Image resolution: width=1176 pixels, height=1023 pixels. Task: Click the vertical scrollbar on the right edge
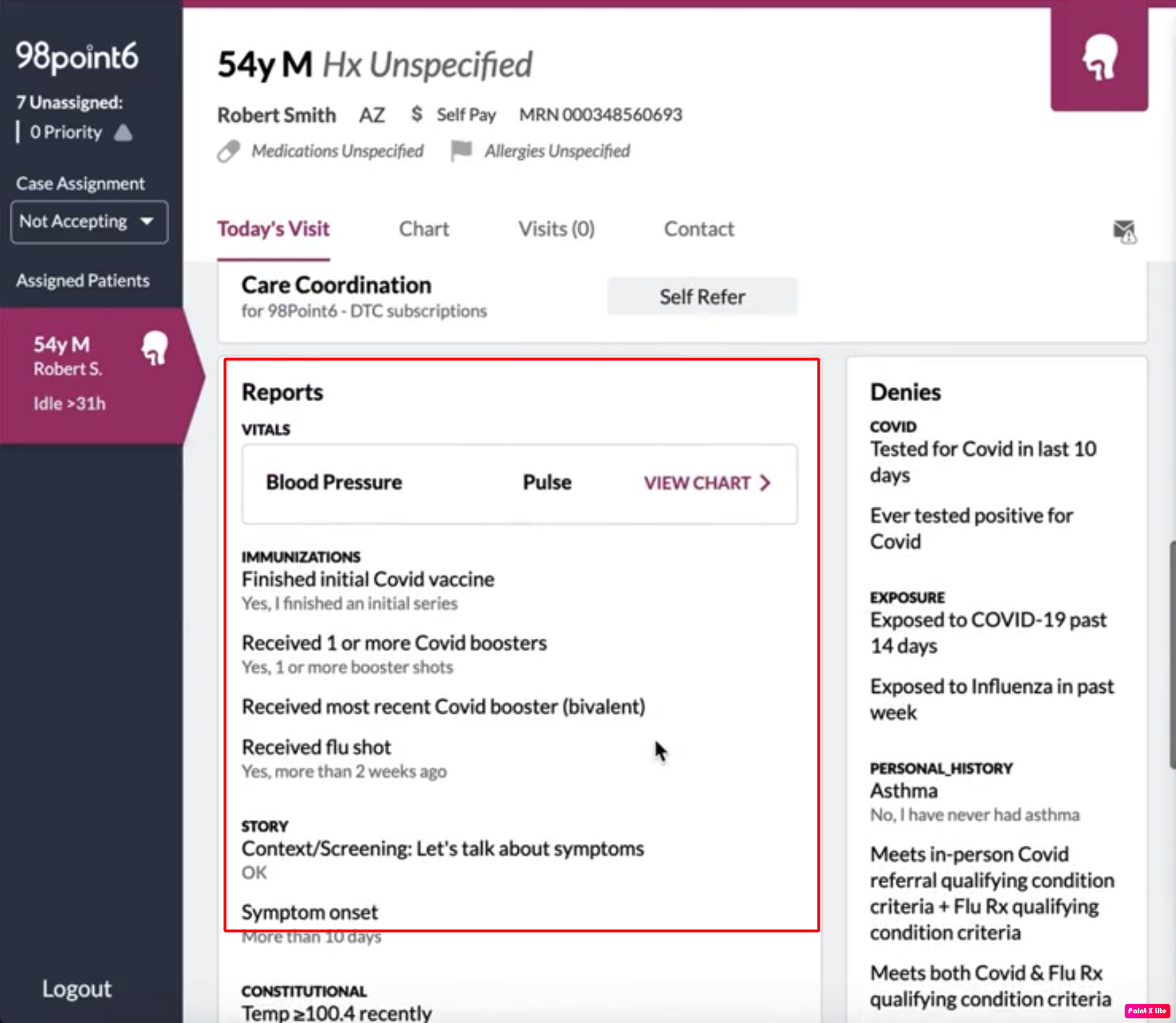pos(1172,655)
